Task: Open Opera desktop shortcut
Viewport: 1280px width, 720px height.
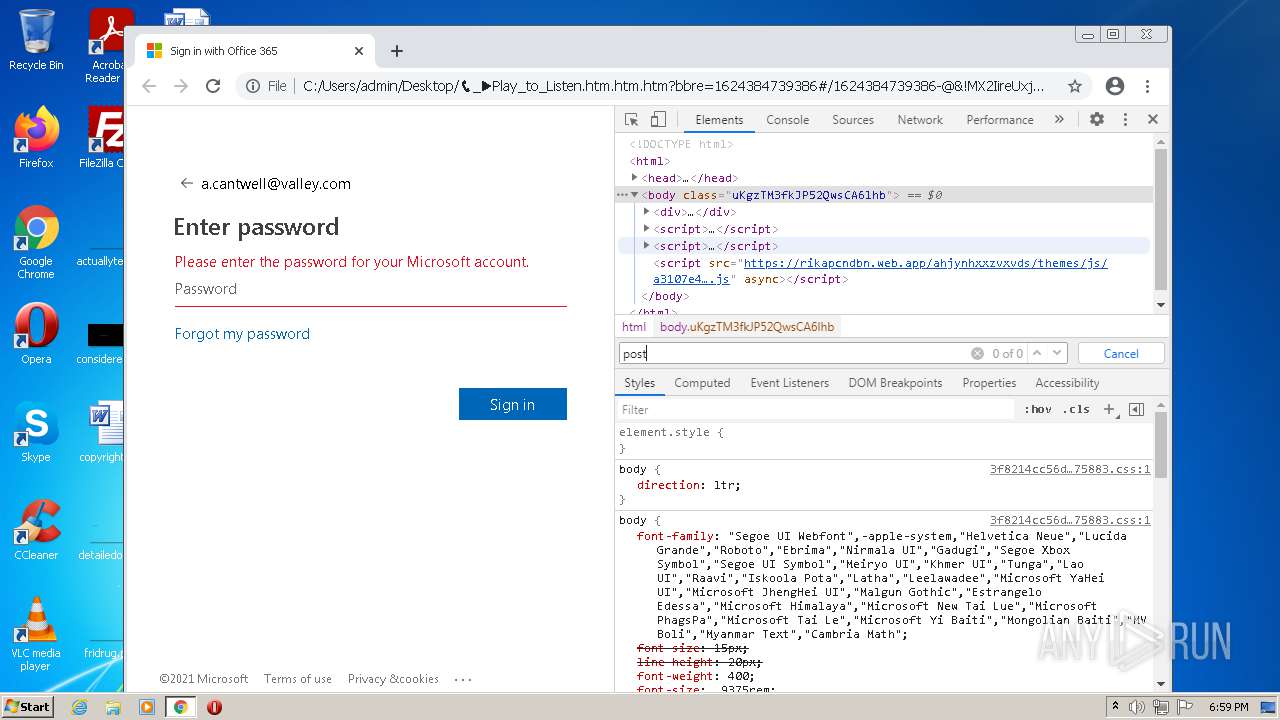Action: point(36,333)
